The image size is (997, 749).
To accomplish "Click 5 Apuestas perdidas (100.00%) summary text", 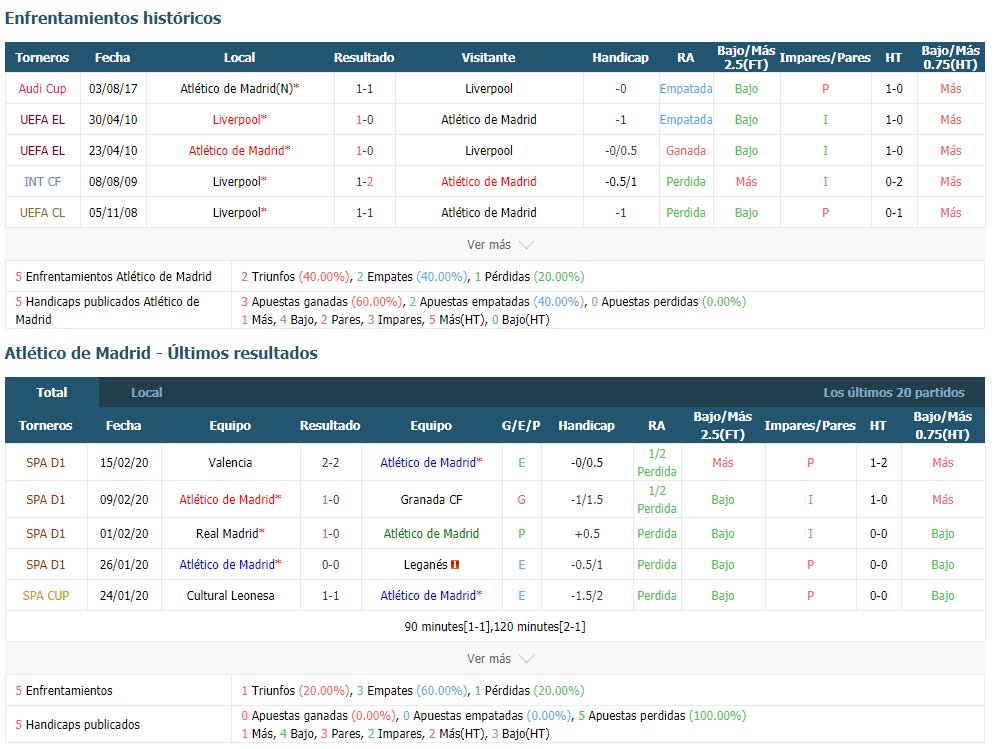I will coord(662,716).
